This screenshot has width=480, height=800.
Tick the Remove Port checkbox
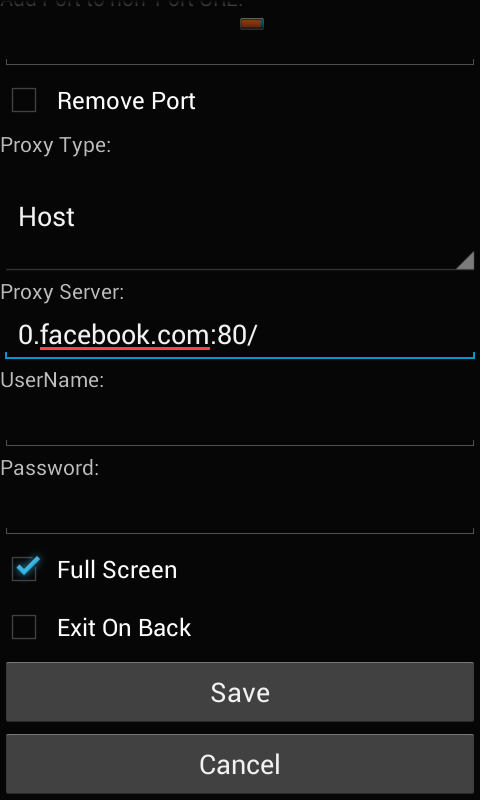point(24,100)
